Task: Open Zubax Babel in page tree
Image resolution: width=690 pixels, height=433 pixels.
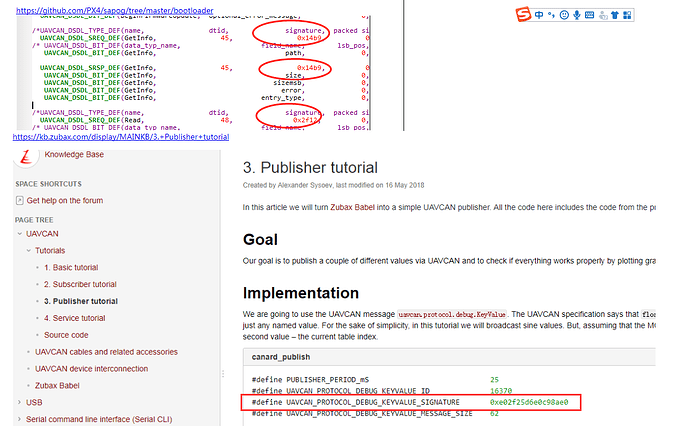Action: tap(57, 385)
